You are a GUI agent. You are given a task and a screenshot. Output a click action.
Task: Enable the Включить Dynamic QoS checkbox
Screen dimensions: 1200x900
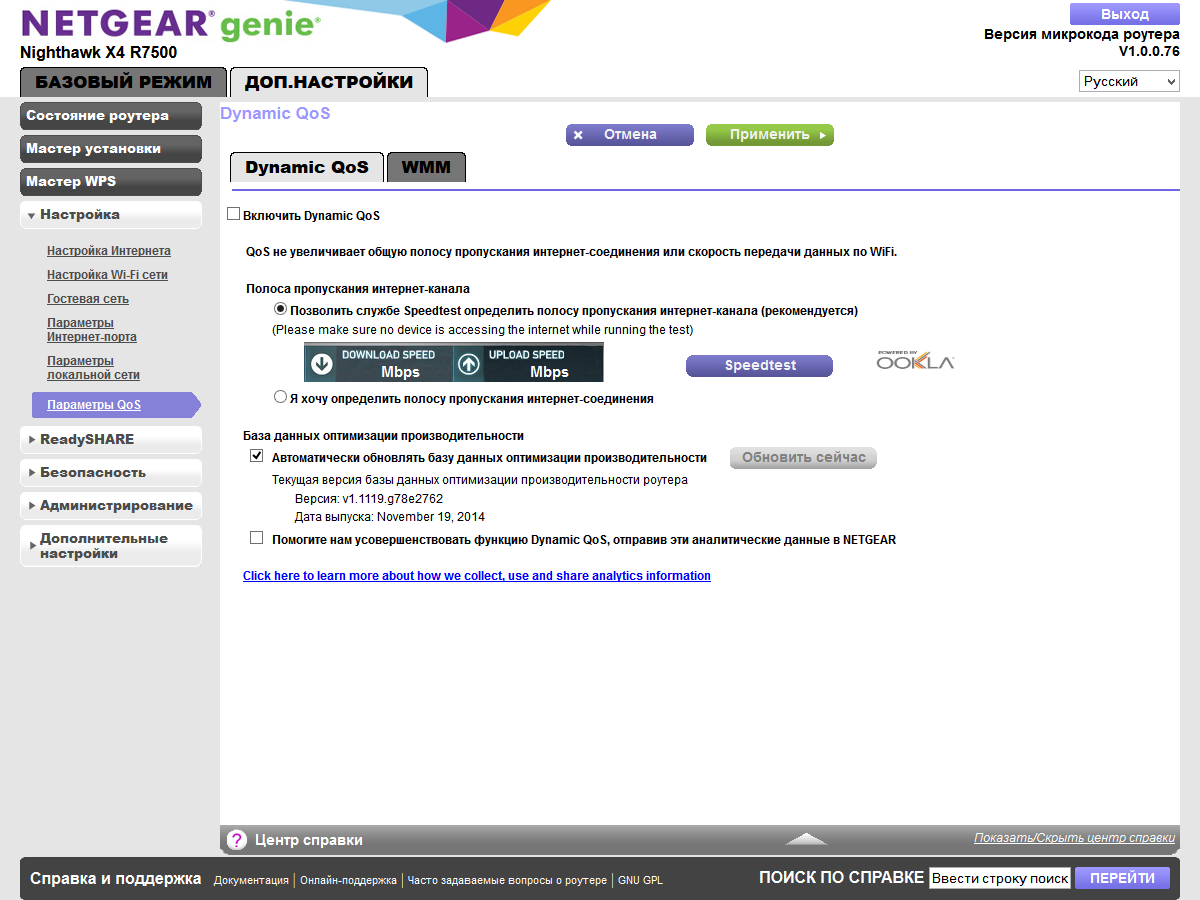tap(234, 214)
